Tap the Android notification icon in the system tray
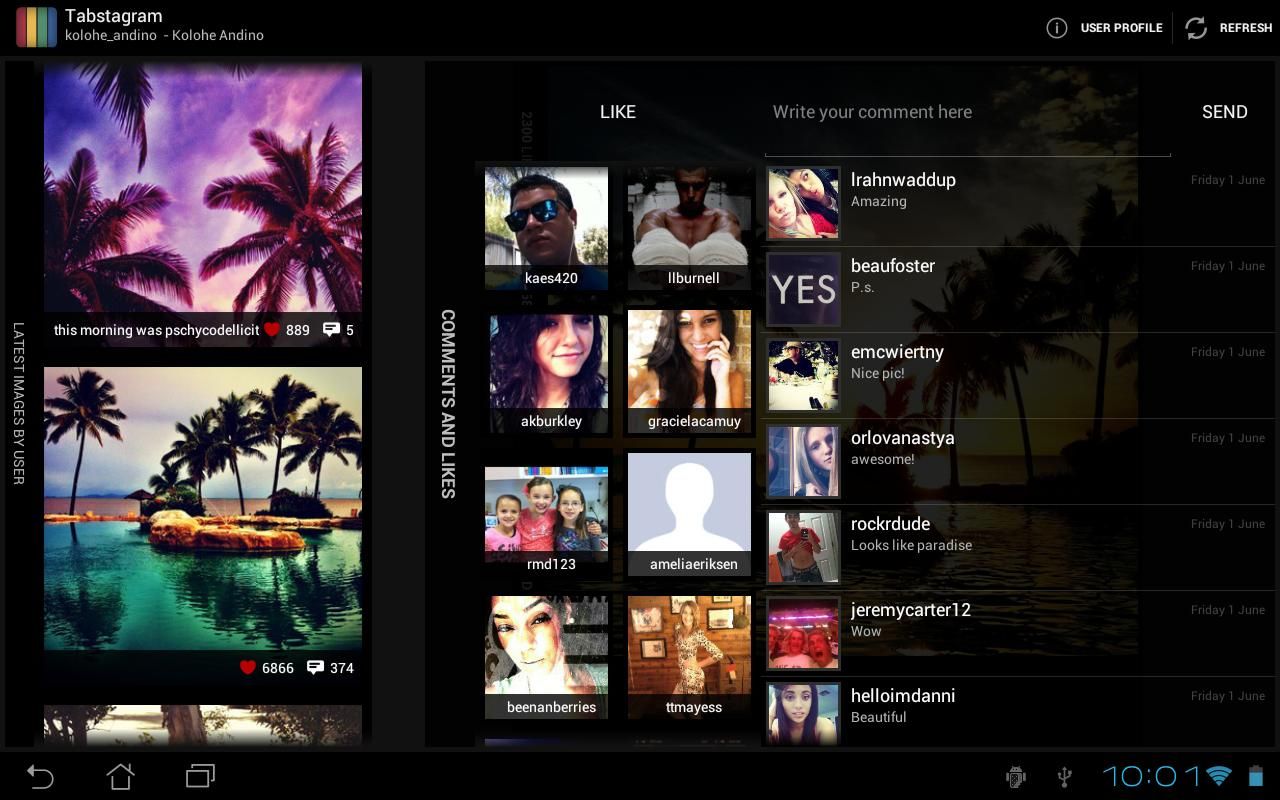The height and width of the screenshot is (800, 1280). click(x=1015, y=776)
